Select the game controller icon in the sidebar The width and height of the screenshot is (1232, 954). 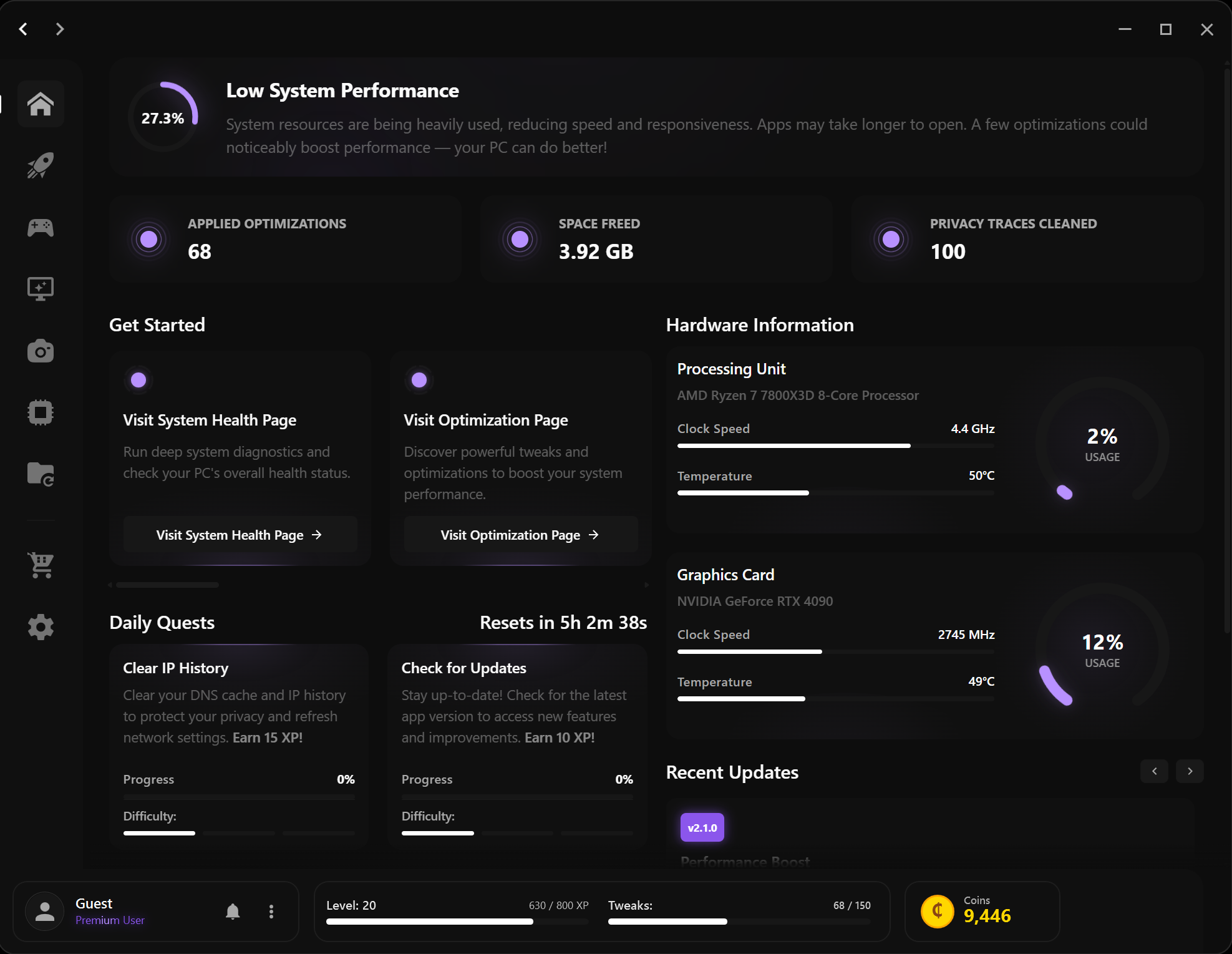[40, 227]
